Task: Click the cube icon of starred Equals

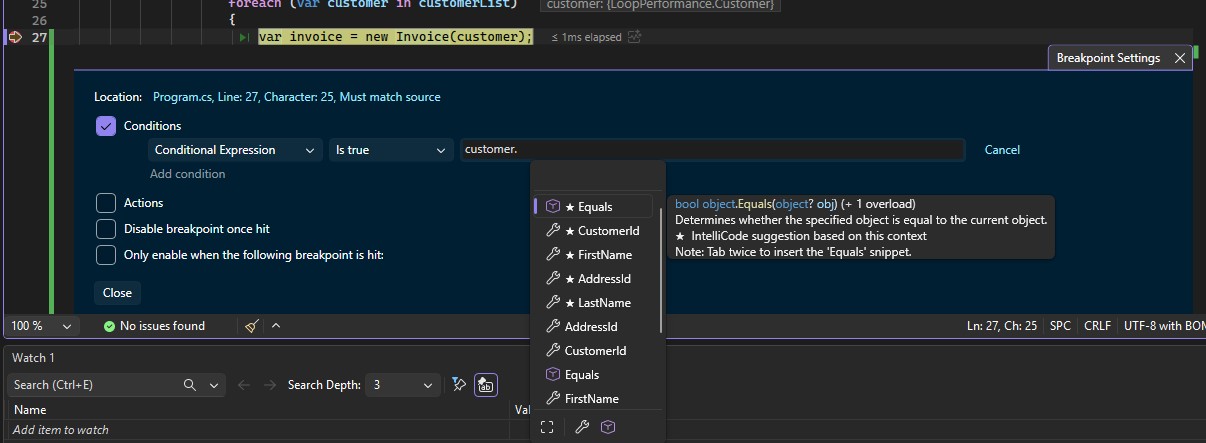Action: [x=552, y=207]
